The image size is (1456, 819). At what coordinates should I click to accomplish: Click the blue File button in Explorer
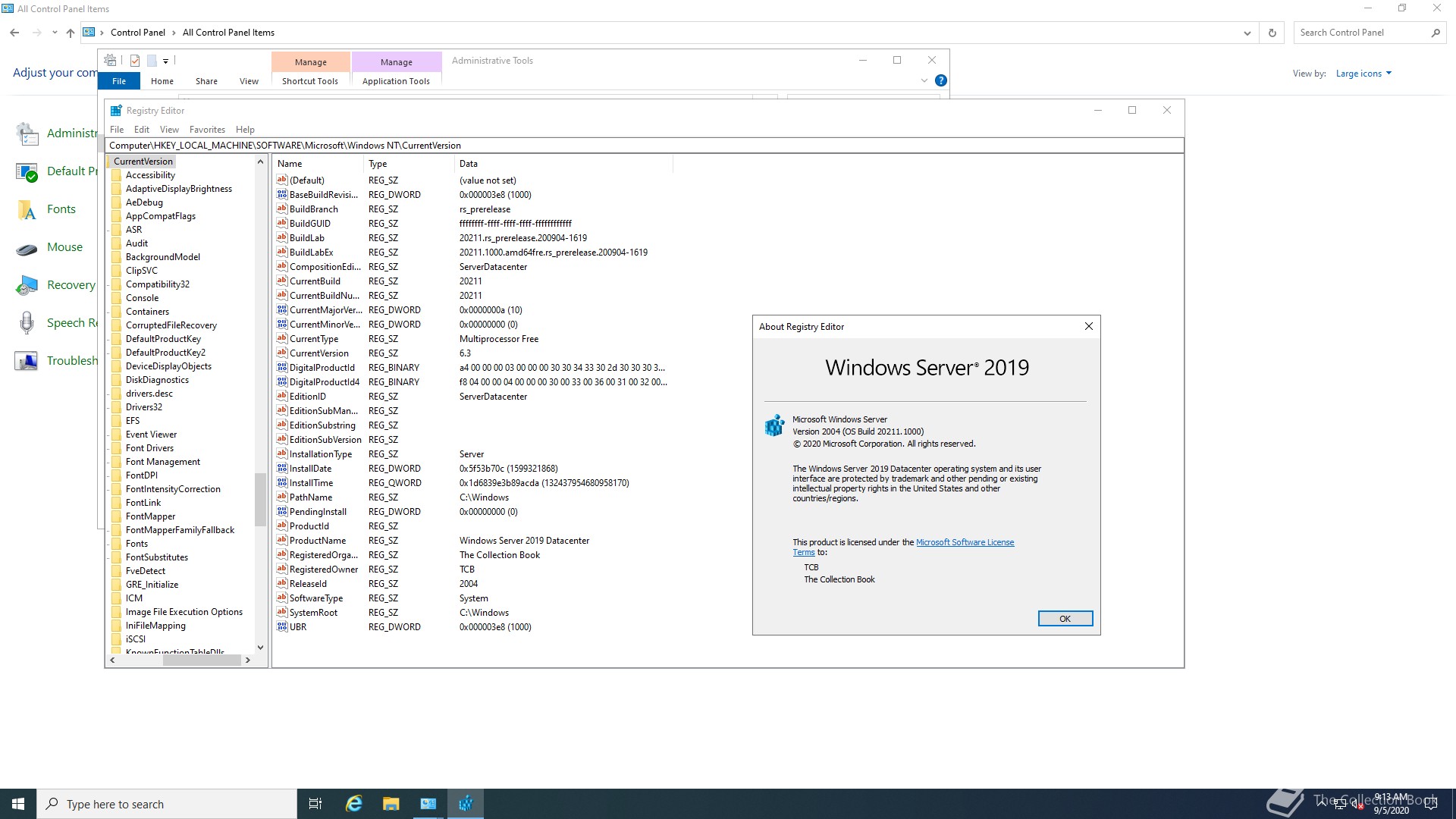[119, 81]
